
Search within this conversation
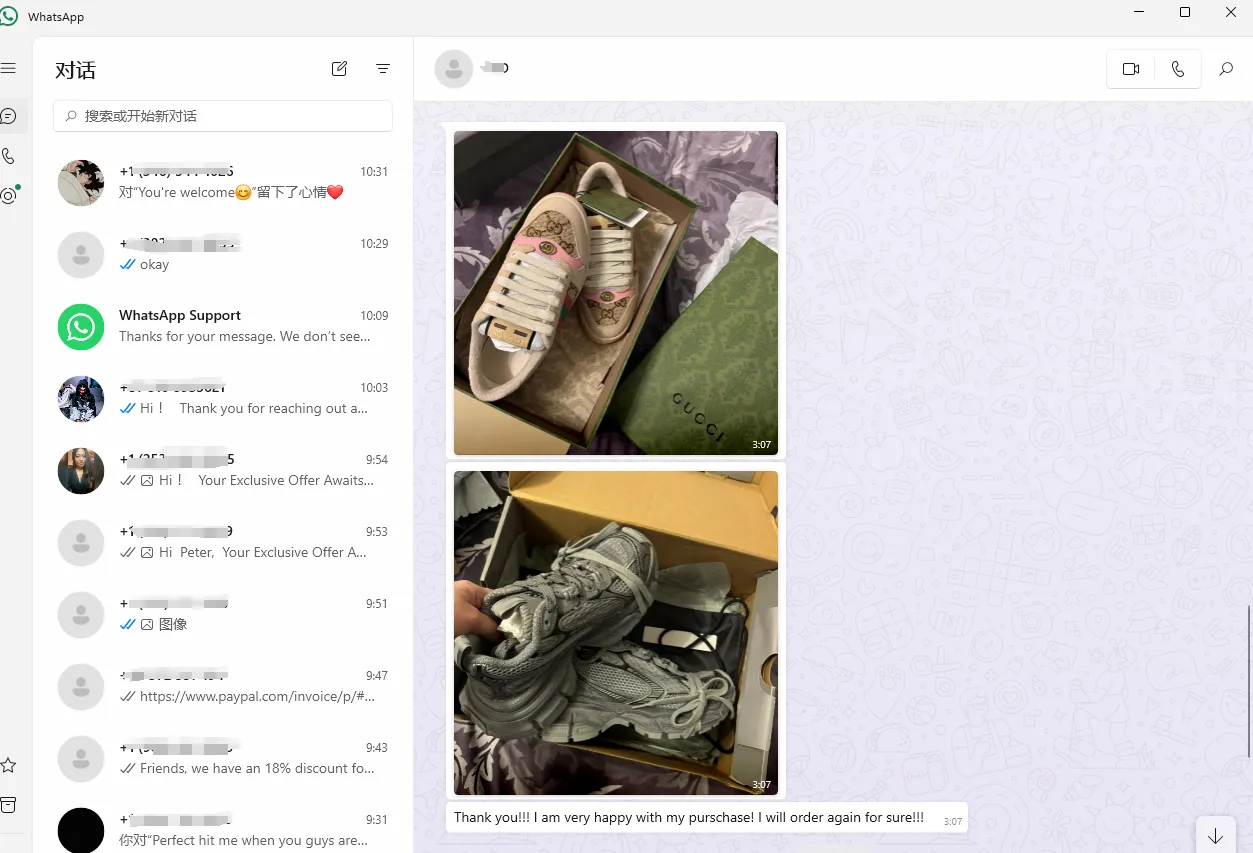tap(1226, 69)
